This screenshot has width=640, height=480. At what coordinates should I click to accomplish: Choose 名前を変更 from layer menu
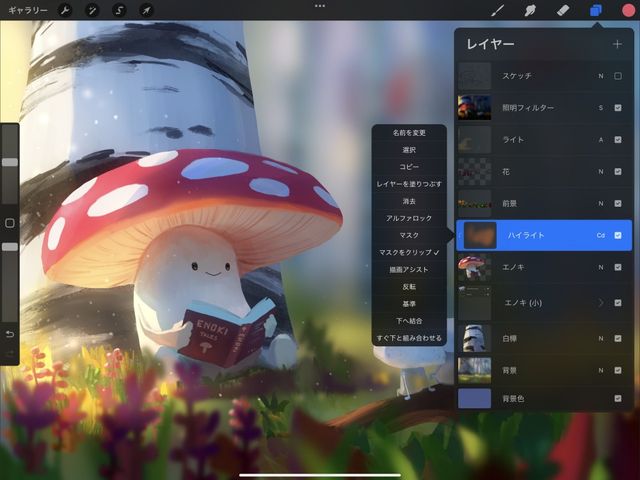coord(409,133)
